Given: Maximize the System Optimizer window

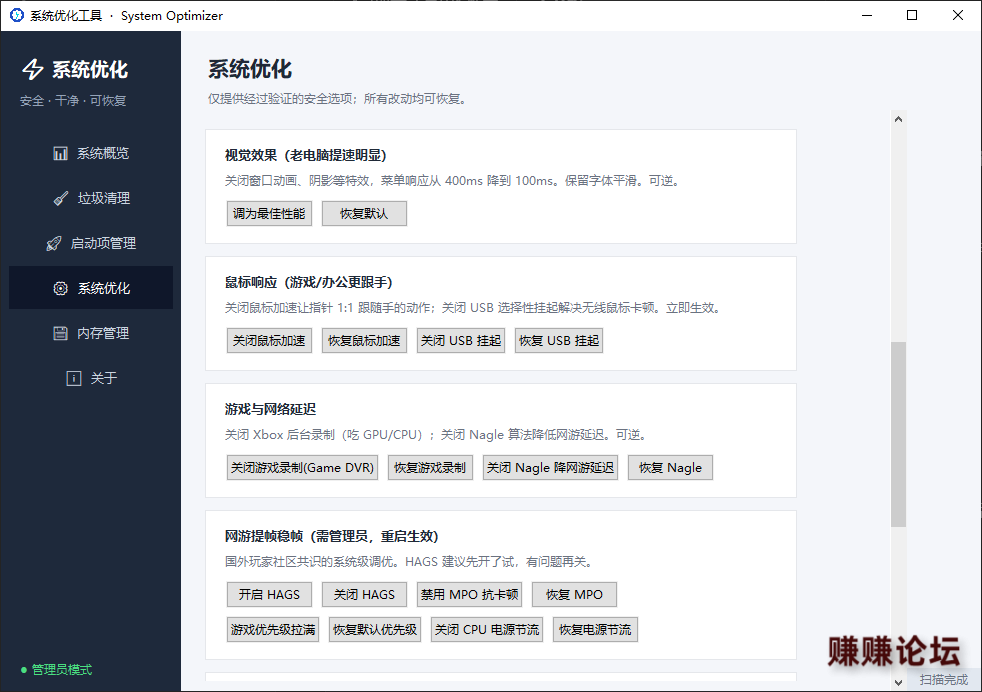Looking at the screenshot, I should pyautogui.click(x=912, y=16).
